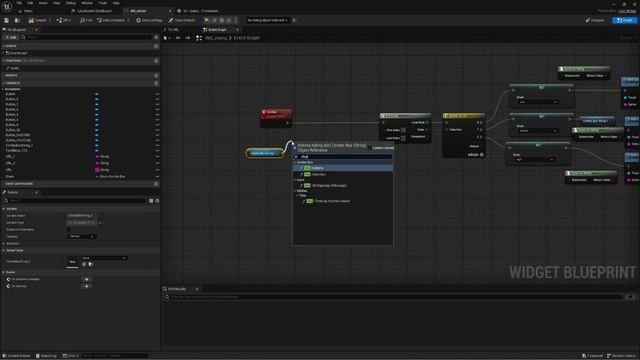Screen dimensions: 640x360
Task: Add an event dispatcher with its plus icon
Action: pos(156,184)
